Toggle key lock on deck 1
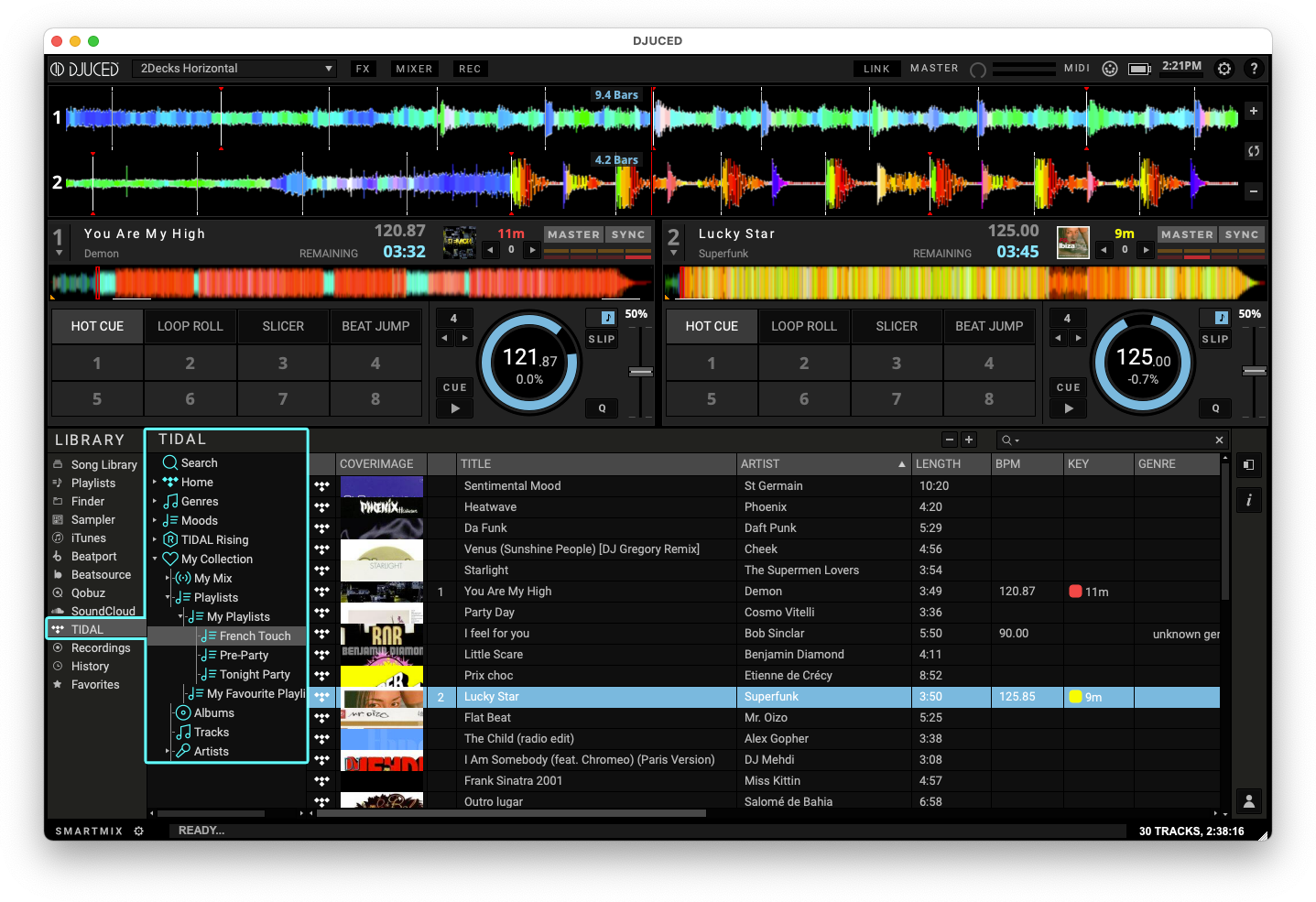The width and height of the screenshot is (1316, 902). (608, 317)
